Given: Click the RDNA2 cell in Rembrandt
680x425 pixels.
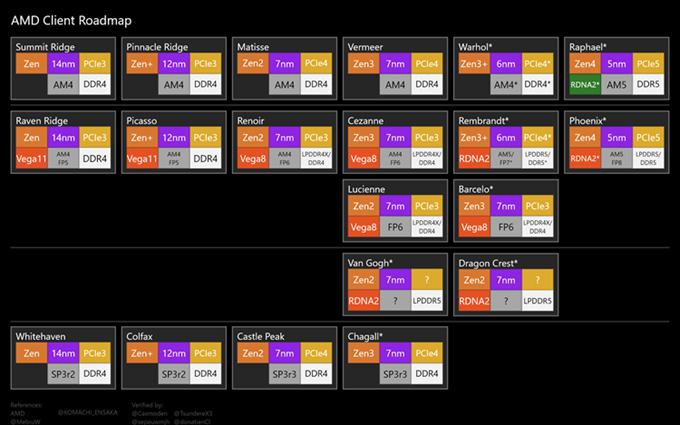Looking at the screenshot, I should click(x=474, y=158).
